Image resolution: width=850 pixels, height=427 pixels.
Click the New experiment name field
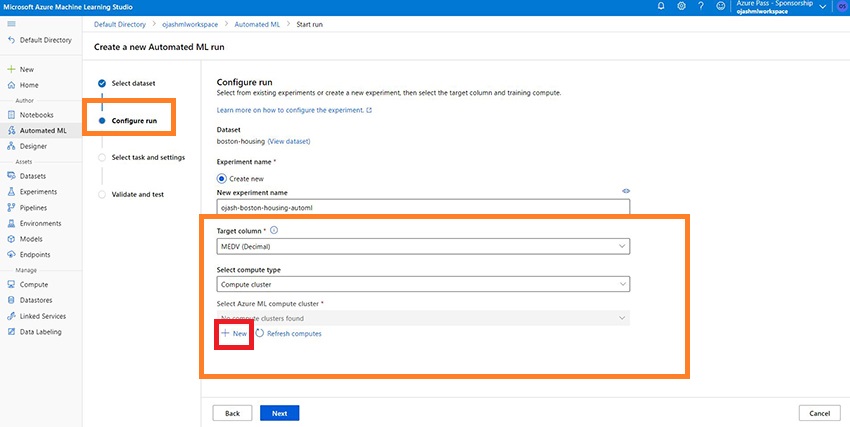click(423, 207)
